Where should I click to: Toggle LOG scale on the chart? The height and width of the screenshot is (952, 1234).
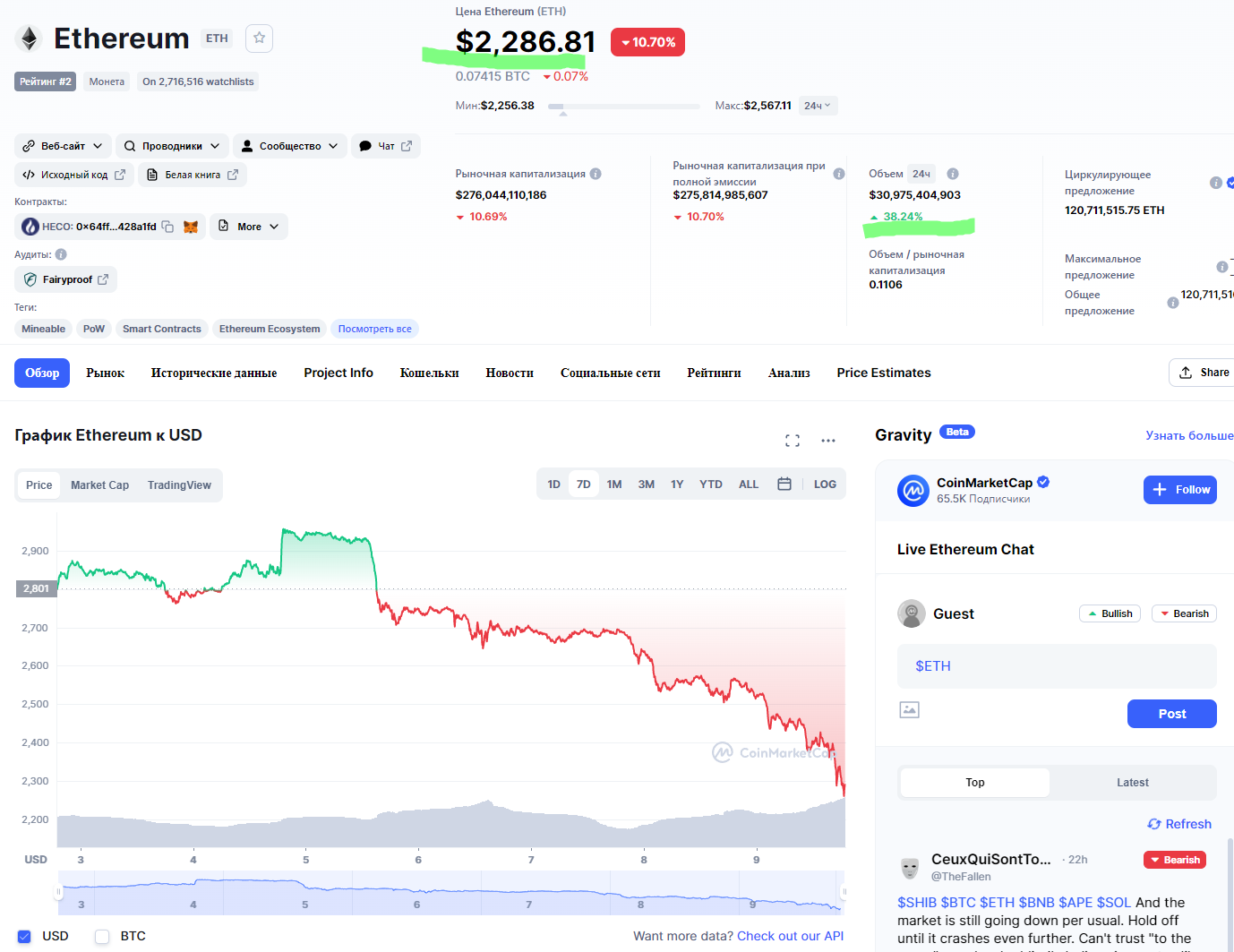[825, 485]
